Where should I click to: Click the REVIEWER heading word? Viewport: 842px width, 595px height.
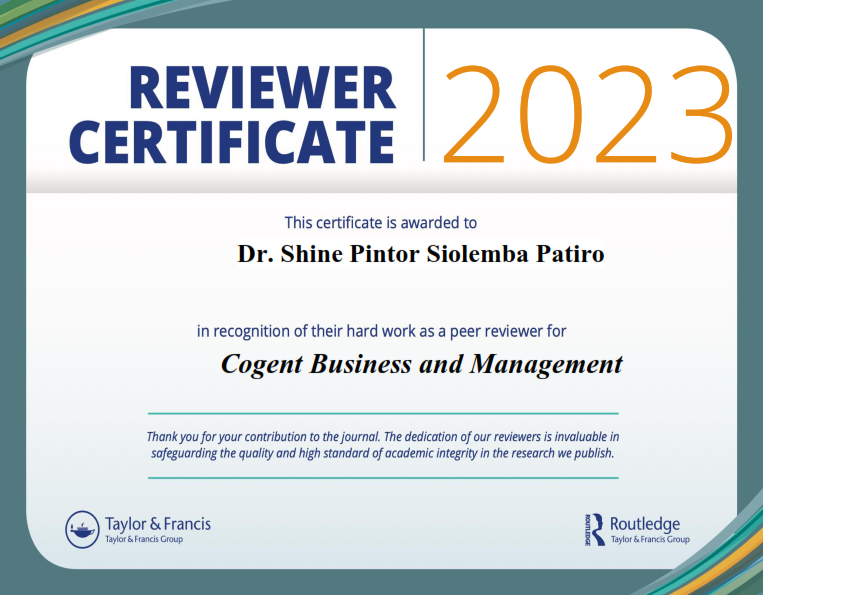pyautogui.click(x=262, y=88)
